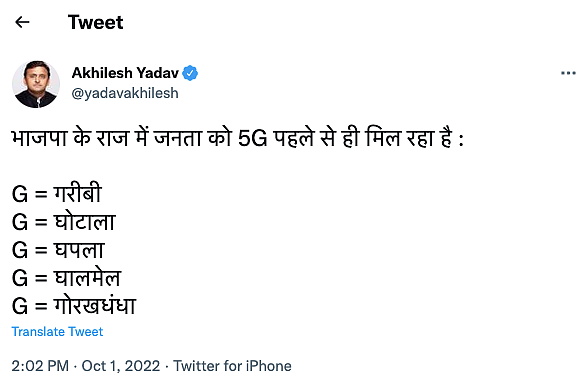Click the Tweet header title
This screenshot has width=588, height=383.
tap(96, 22)
